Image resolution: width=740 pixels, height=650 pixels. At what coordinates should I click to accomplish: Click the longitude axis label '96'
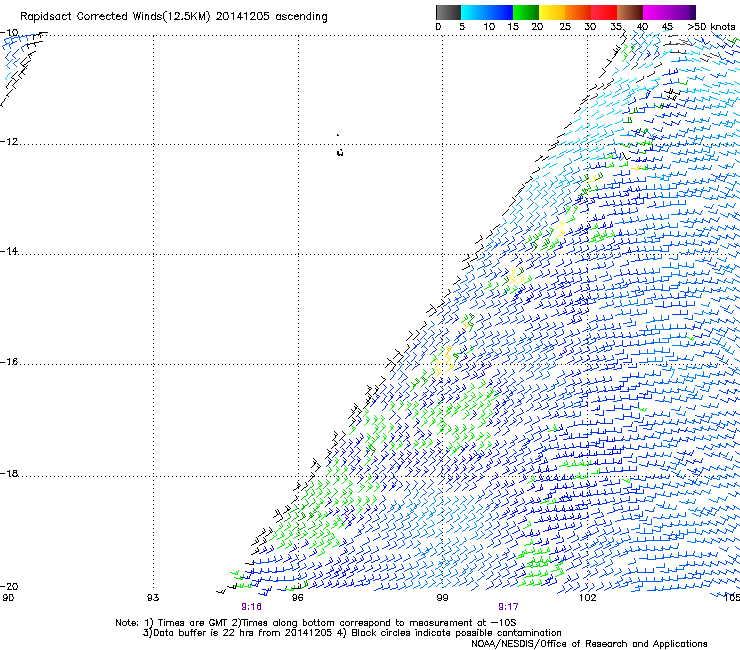297,598
